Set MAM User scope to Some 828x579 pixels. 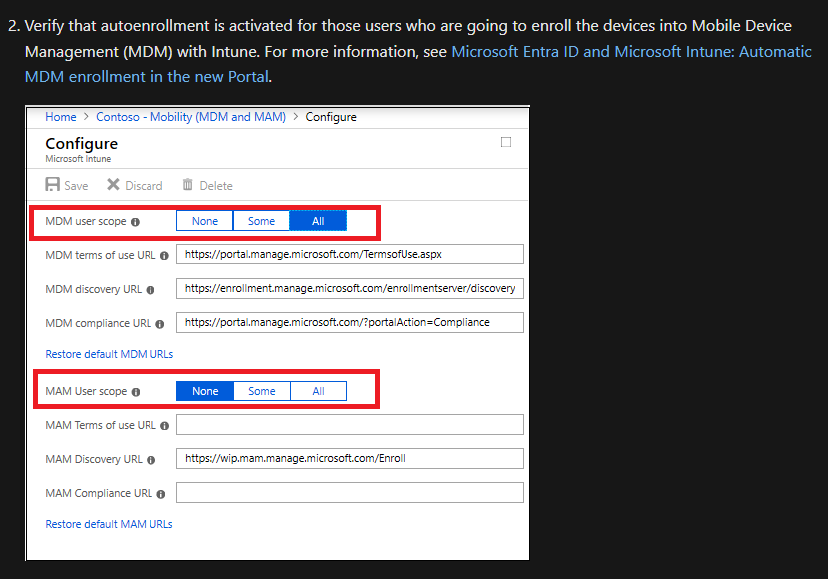pyautogui.click(x=262, y=391)
